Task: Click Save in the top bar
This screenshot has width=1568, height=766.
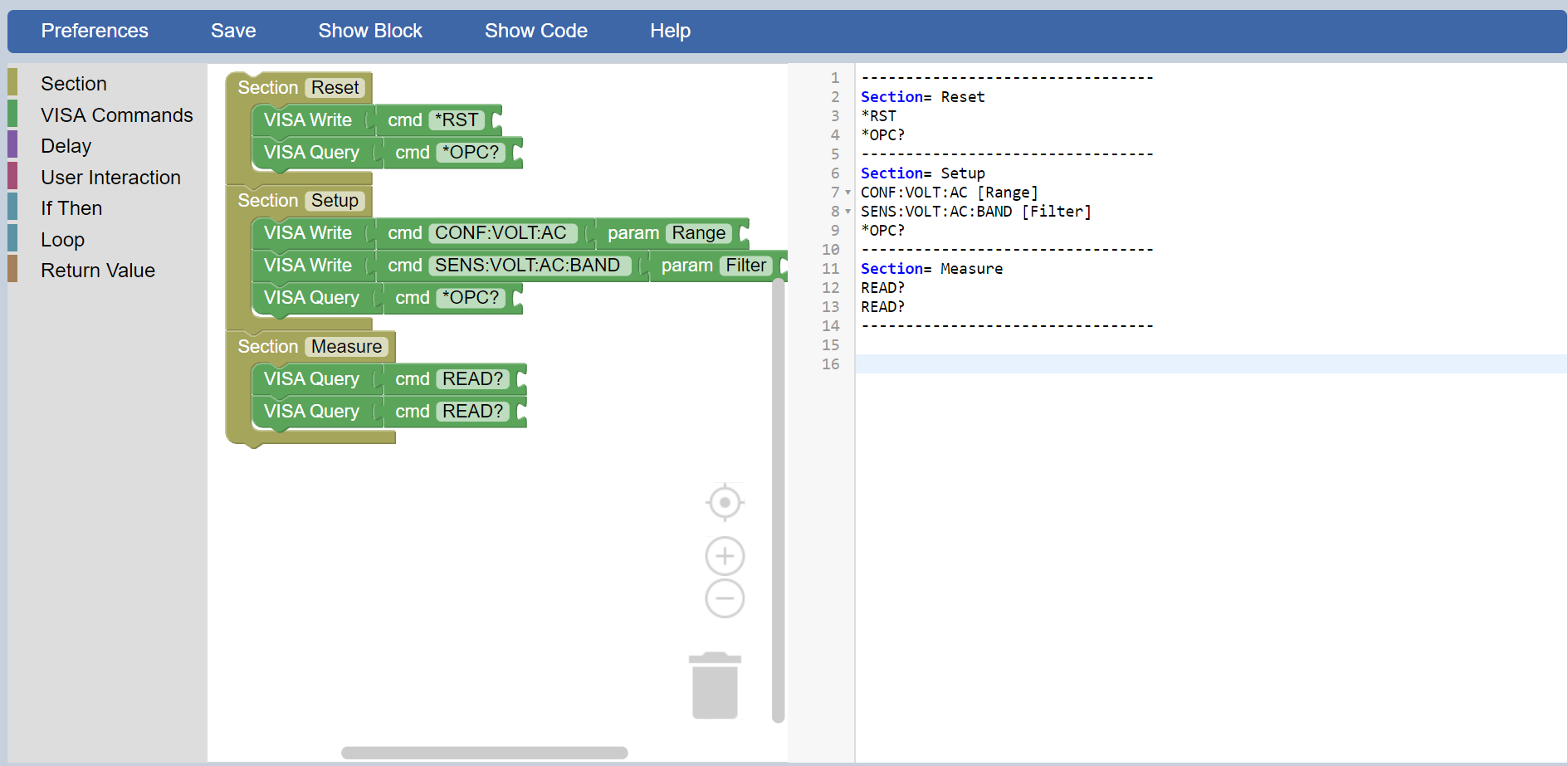Action: click(233, 31)
